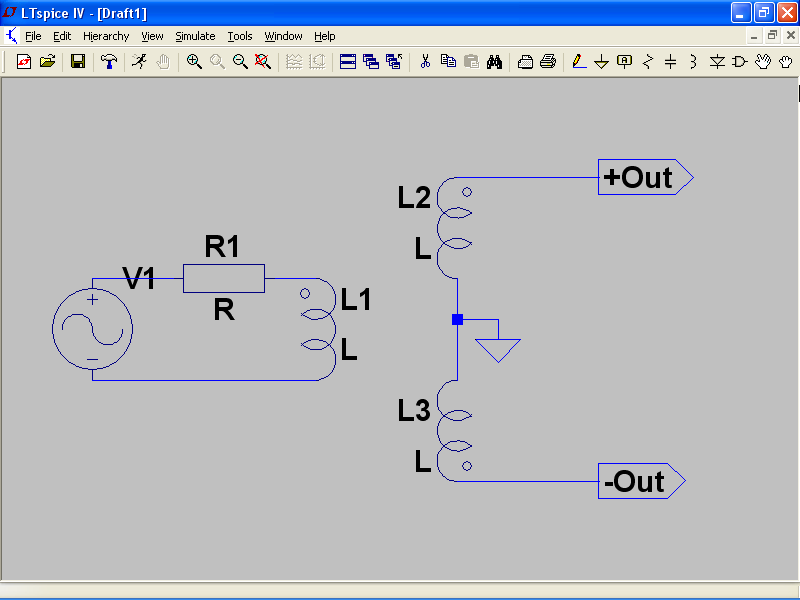
Task: Select the ground symbol triangle
Action: 498,351
